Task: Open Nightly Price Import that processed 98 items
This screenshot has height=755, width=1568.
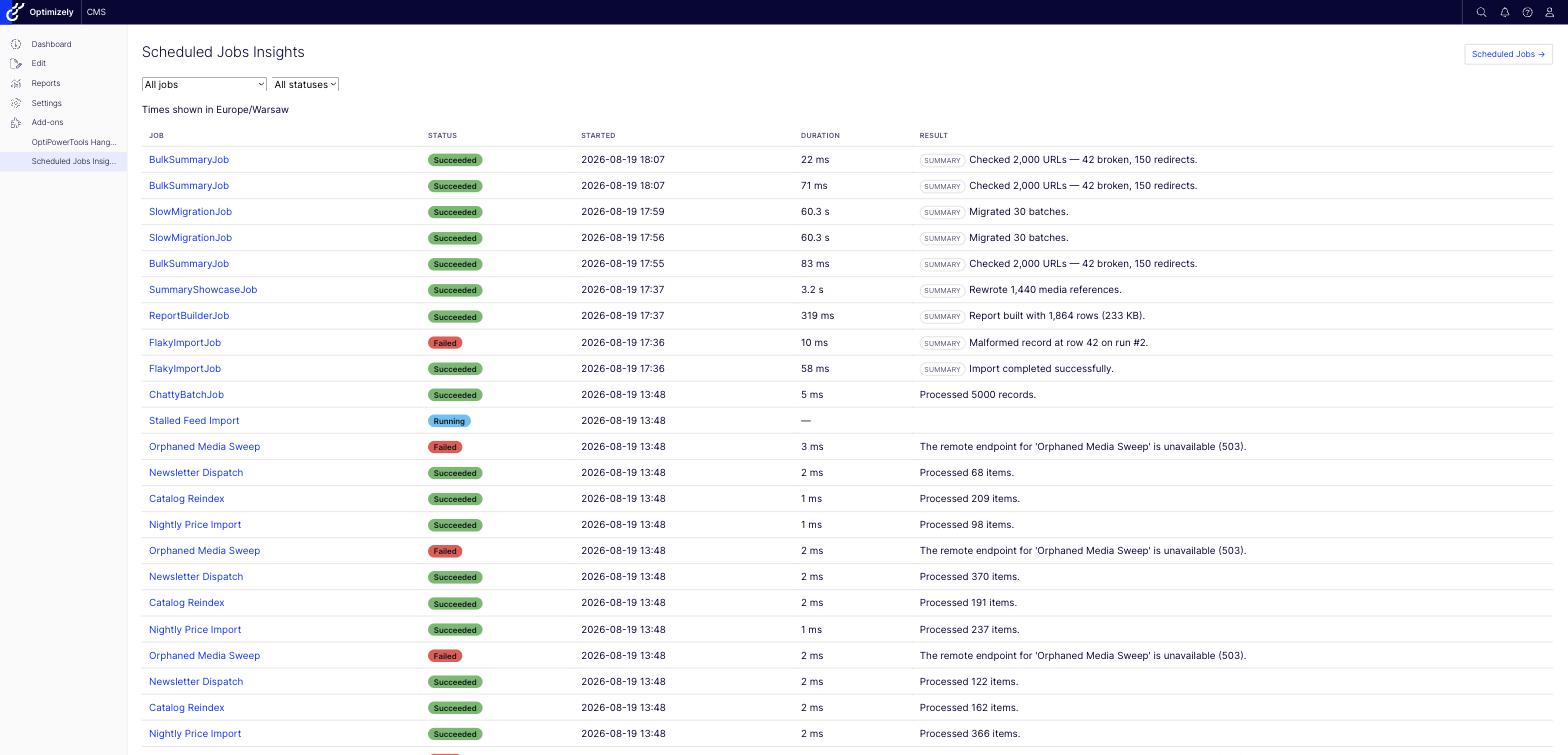Action: coord(195,525)
